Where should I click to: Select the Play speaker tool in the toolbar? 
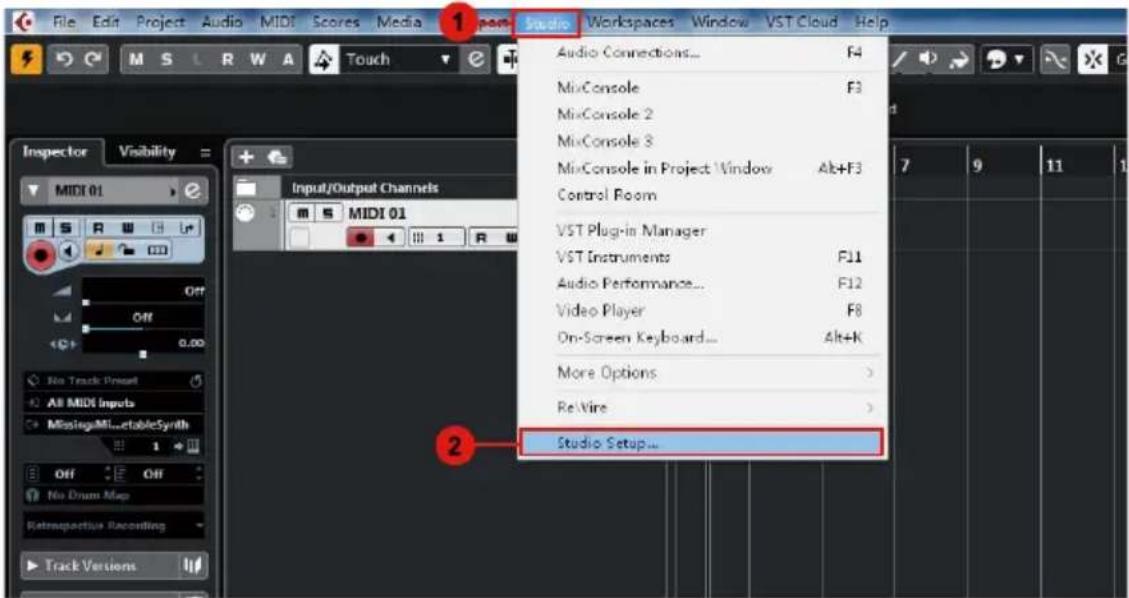(x=927, y=60)
